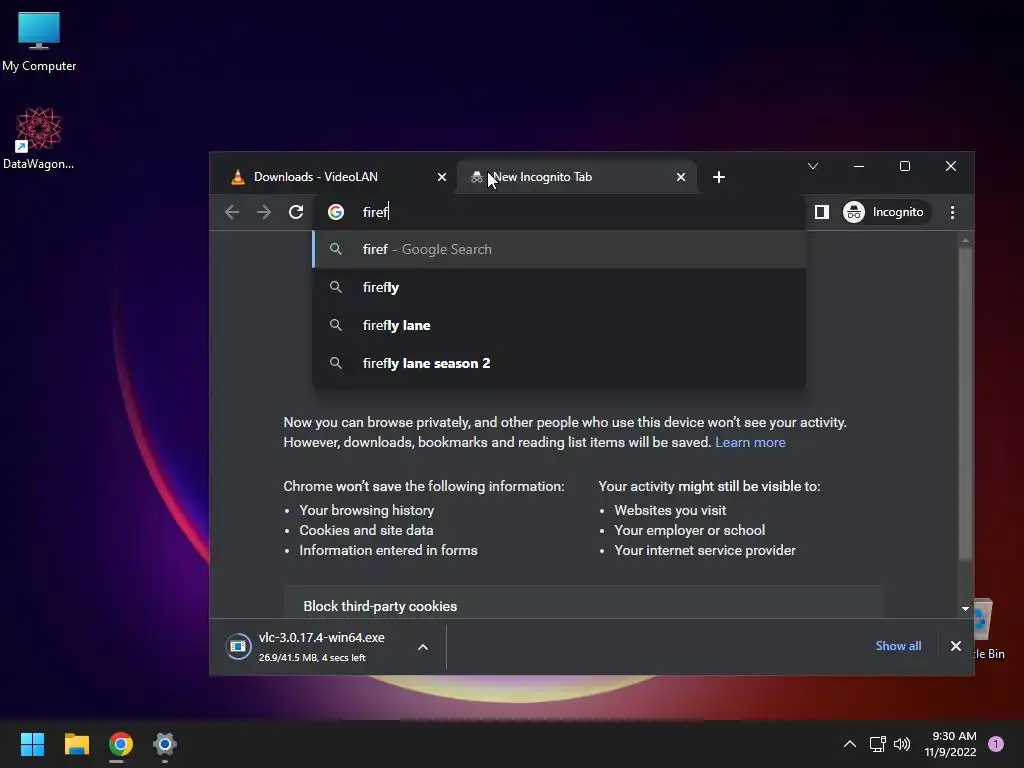1024x768 pixels.
Task: Click the magnifier icon beside 'firefly lane'
Action: [x=336, y=325]
